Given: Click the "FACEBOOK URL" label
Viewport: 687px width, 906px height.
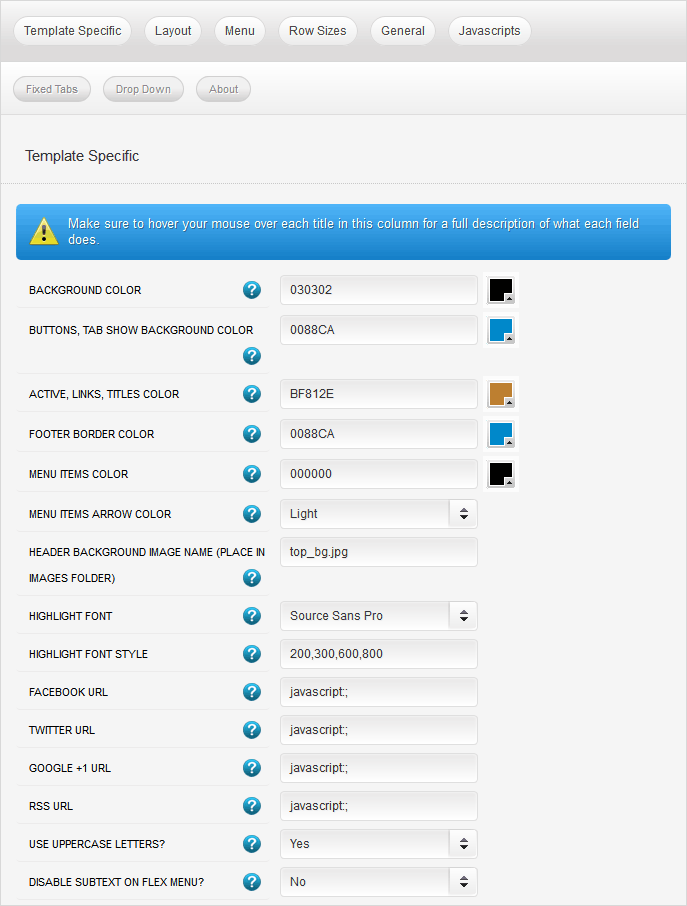Looking at the screenshot, I should click(68, 692).
